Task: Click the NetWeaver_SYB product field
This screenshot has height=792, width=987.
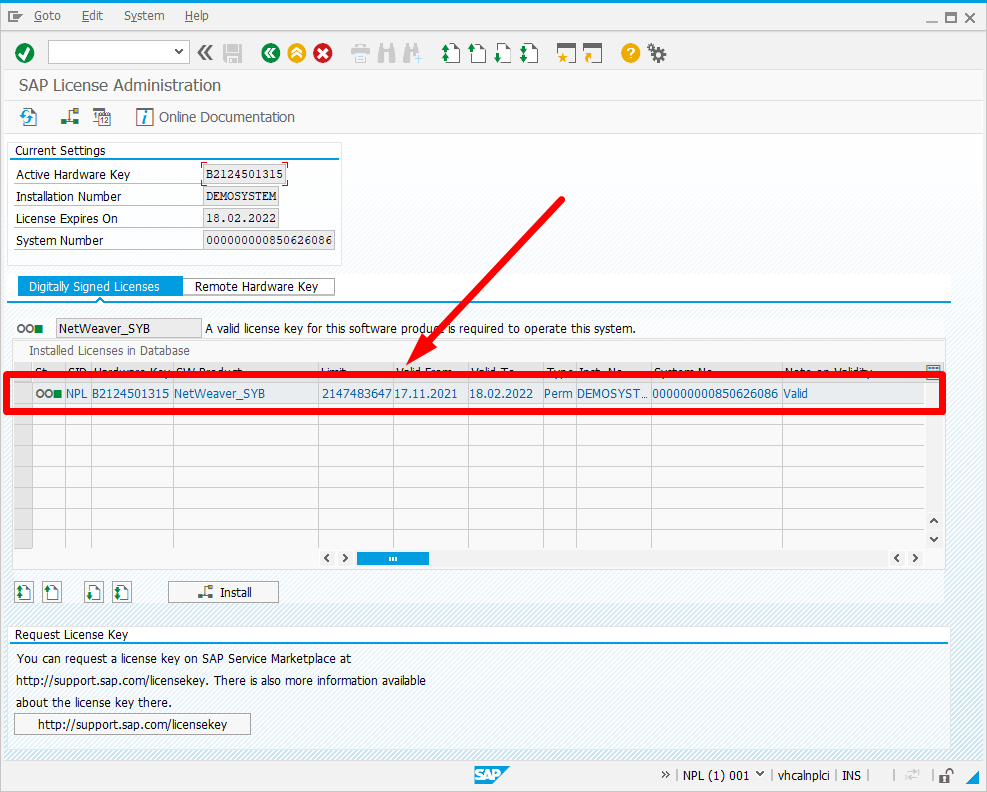Action: coord(129,329)
